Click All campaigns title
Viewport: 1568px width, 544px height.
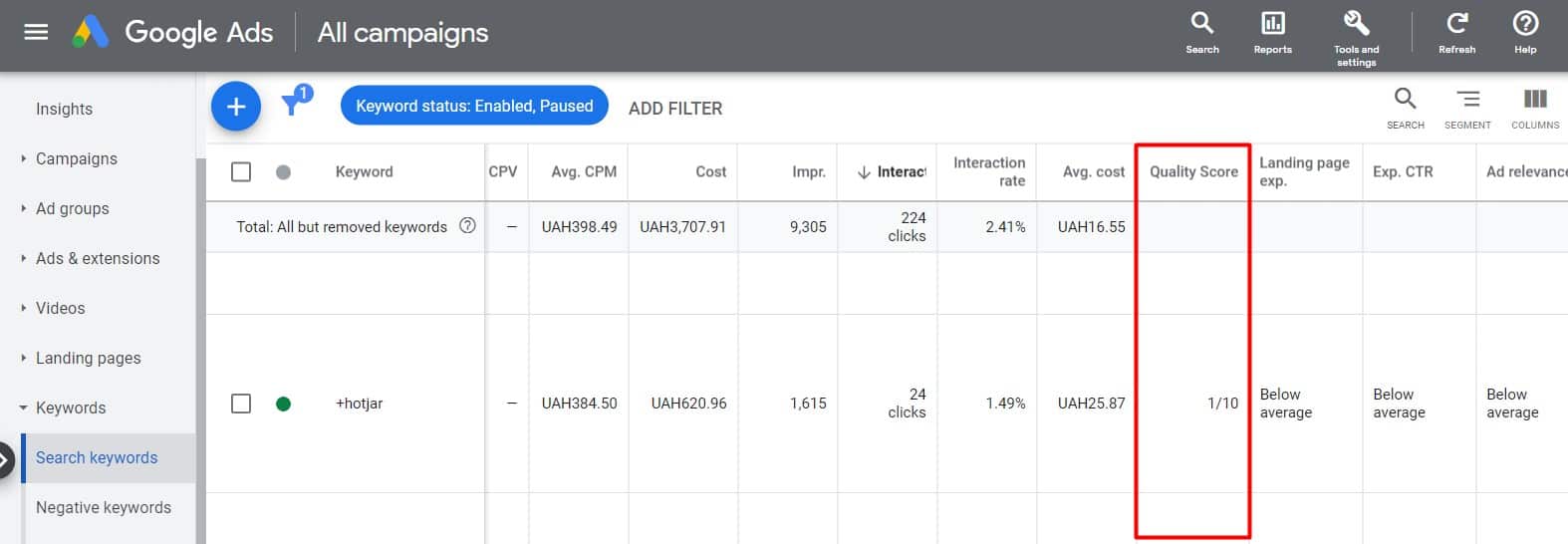[402, 33]
